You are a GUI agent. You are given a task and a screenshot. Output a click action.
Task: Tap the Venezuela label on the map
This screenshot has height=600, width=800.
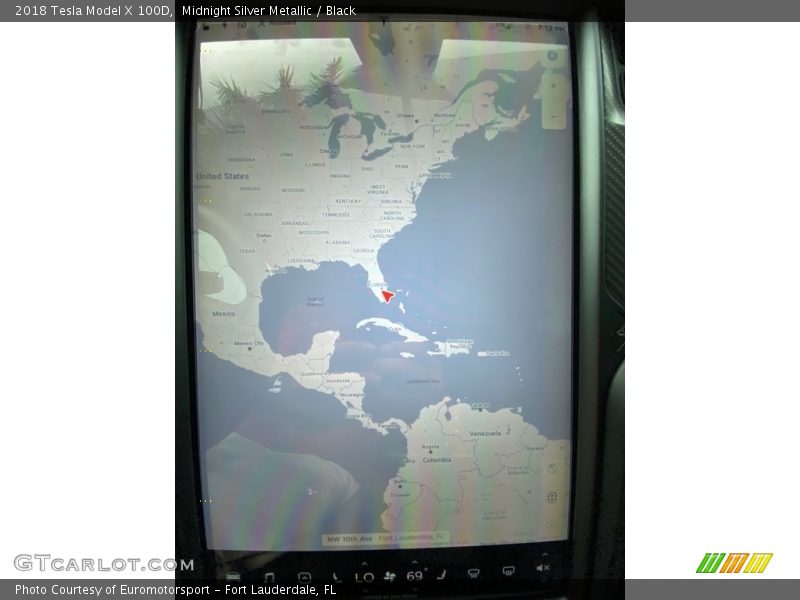485,434
